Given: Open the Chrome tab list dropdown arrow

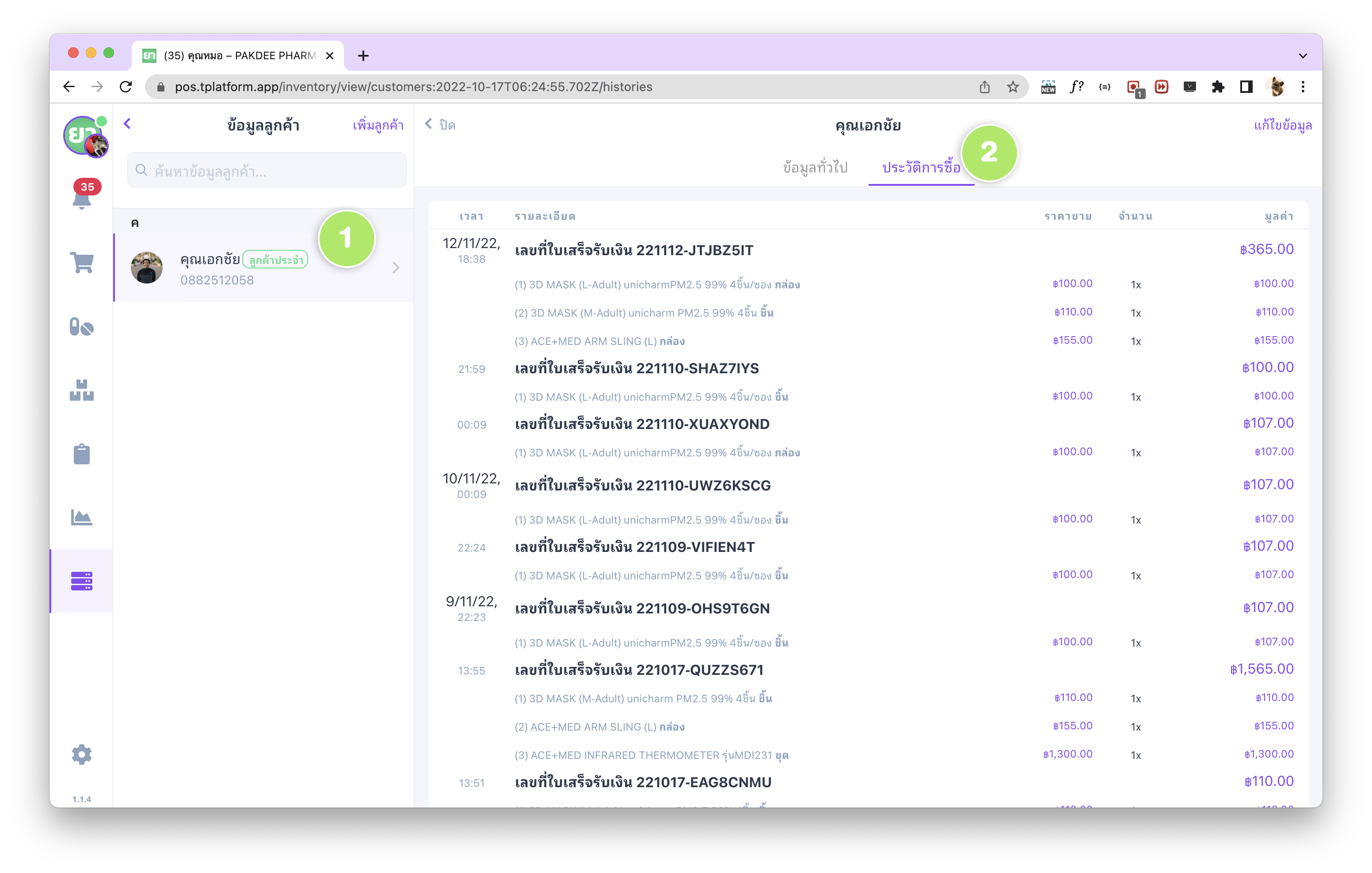Looking at the screenshot, I should (x=1303, y=55).
